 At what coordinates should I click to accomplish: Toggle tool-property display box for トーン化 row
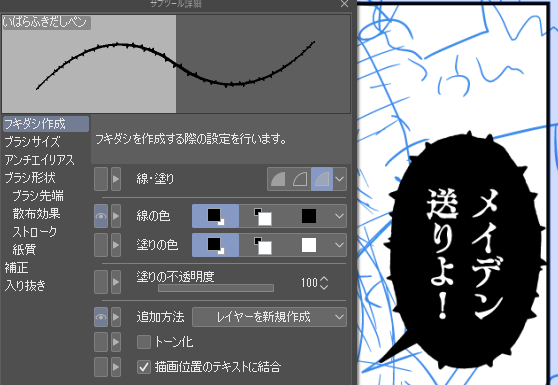(x=101, y=342)
